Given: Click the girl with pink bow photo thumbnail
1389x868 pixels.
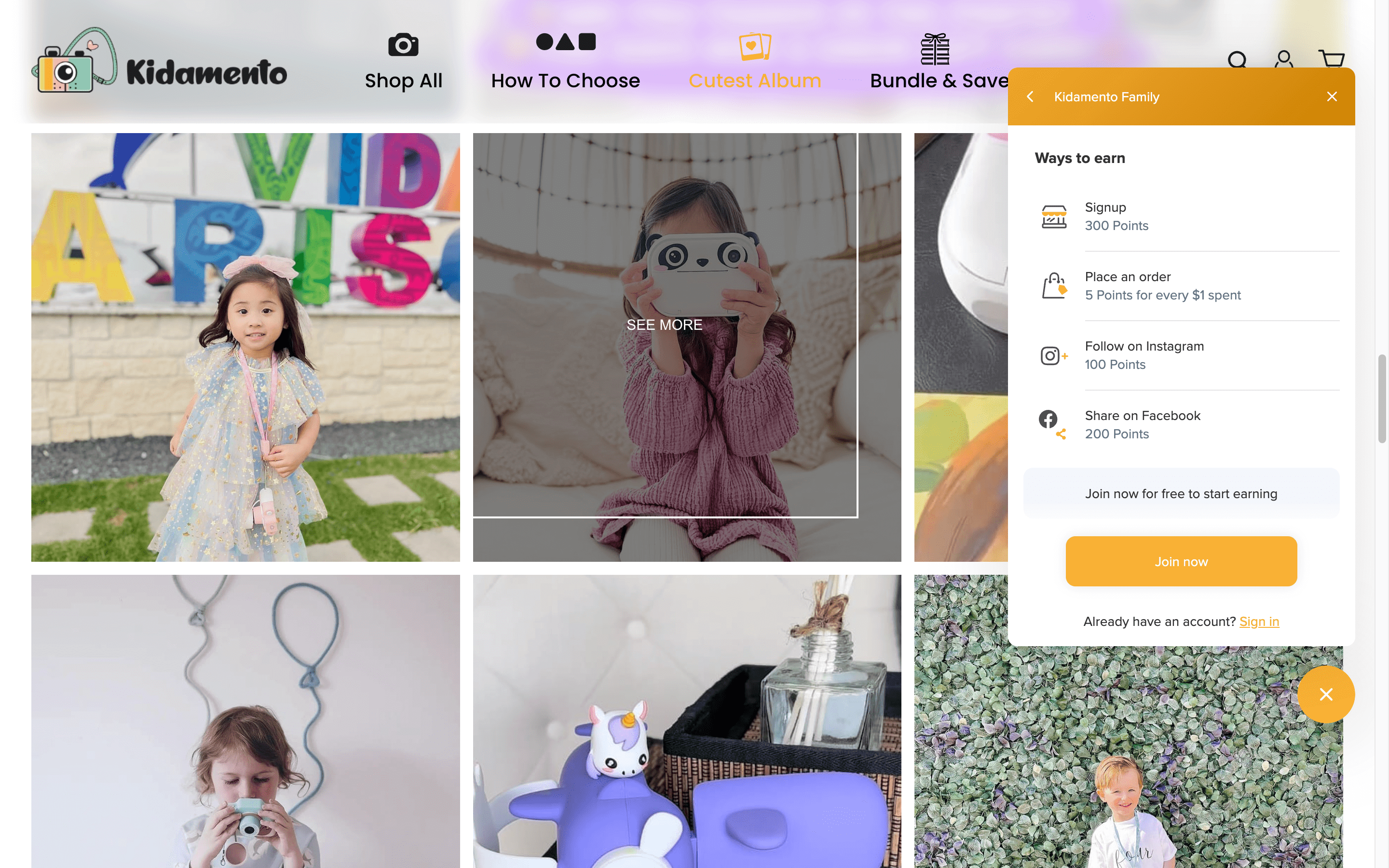Looking at the screenshot, I should coord(245,347).
